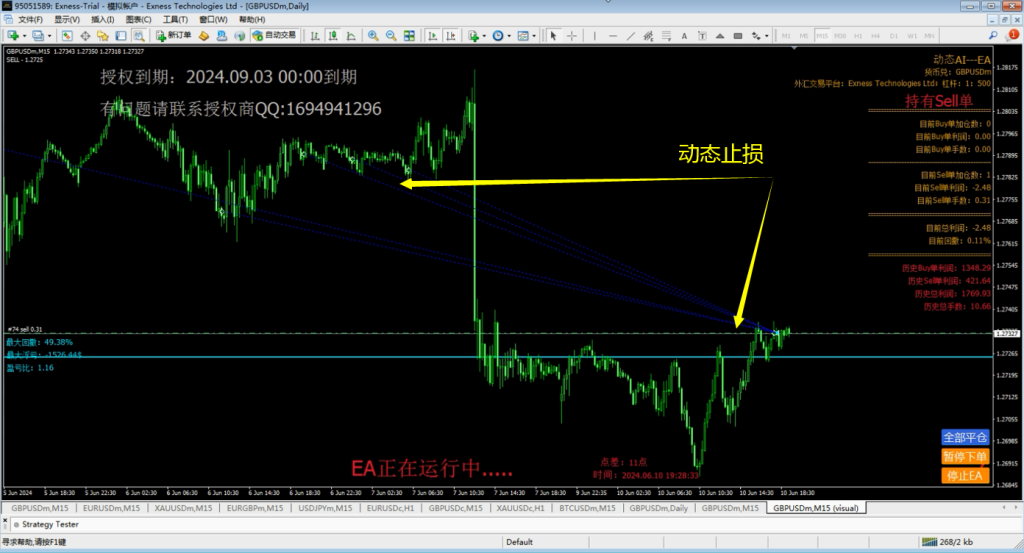The height and width of the screenshot is (553, 1024).
Task: Click the zoom out magnifier icon
Action: [390, 35]
